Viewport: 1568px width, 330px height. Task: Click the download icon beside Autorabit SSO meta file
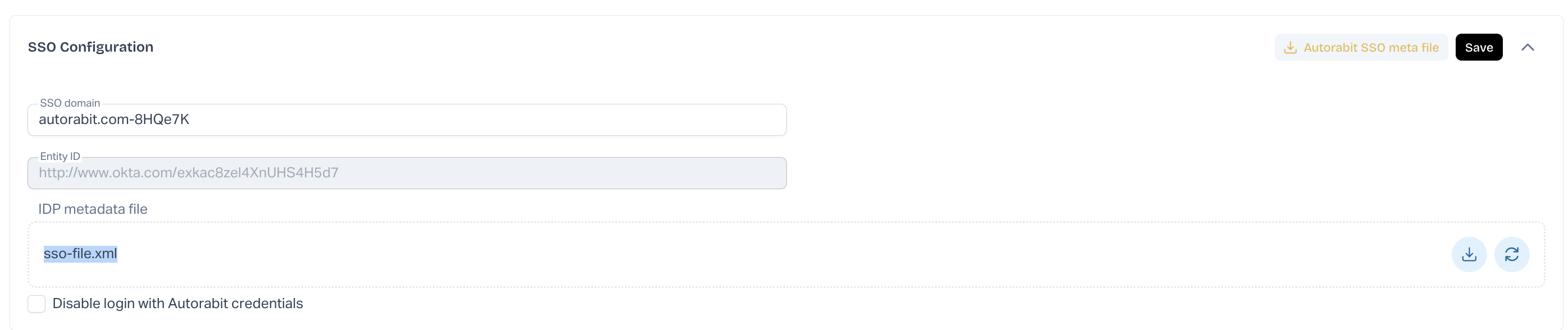point(1290,47)
